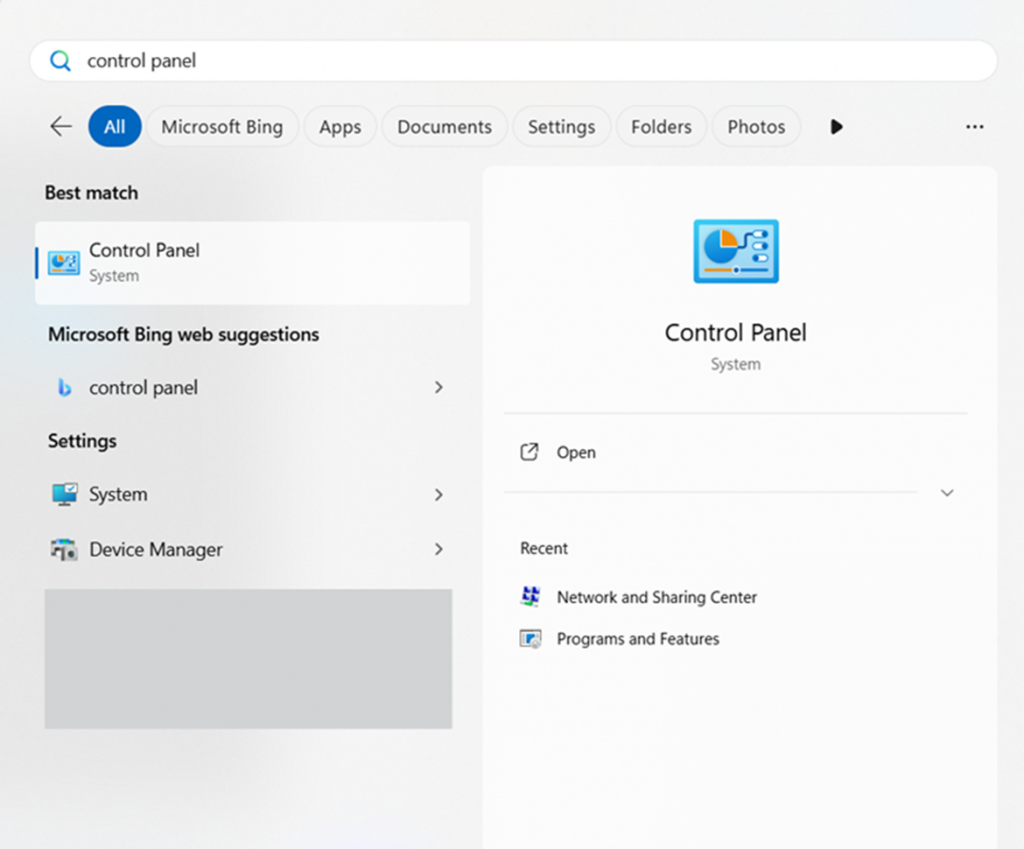Expand the control panel web suggestion chevron

[439, 387]
